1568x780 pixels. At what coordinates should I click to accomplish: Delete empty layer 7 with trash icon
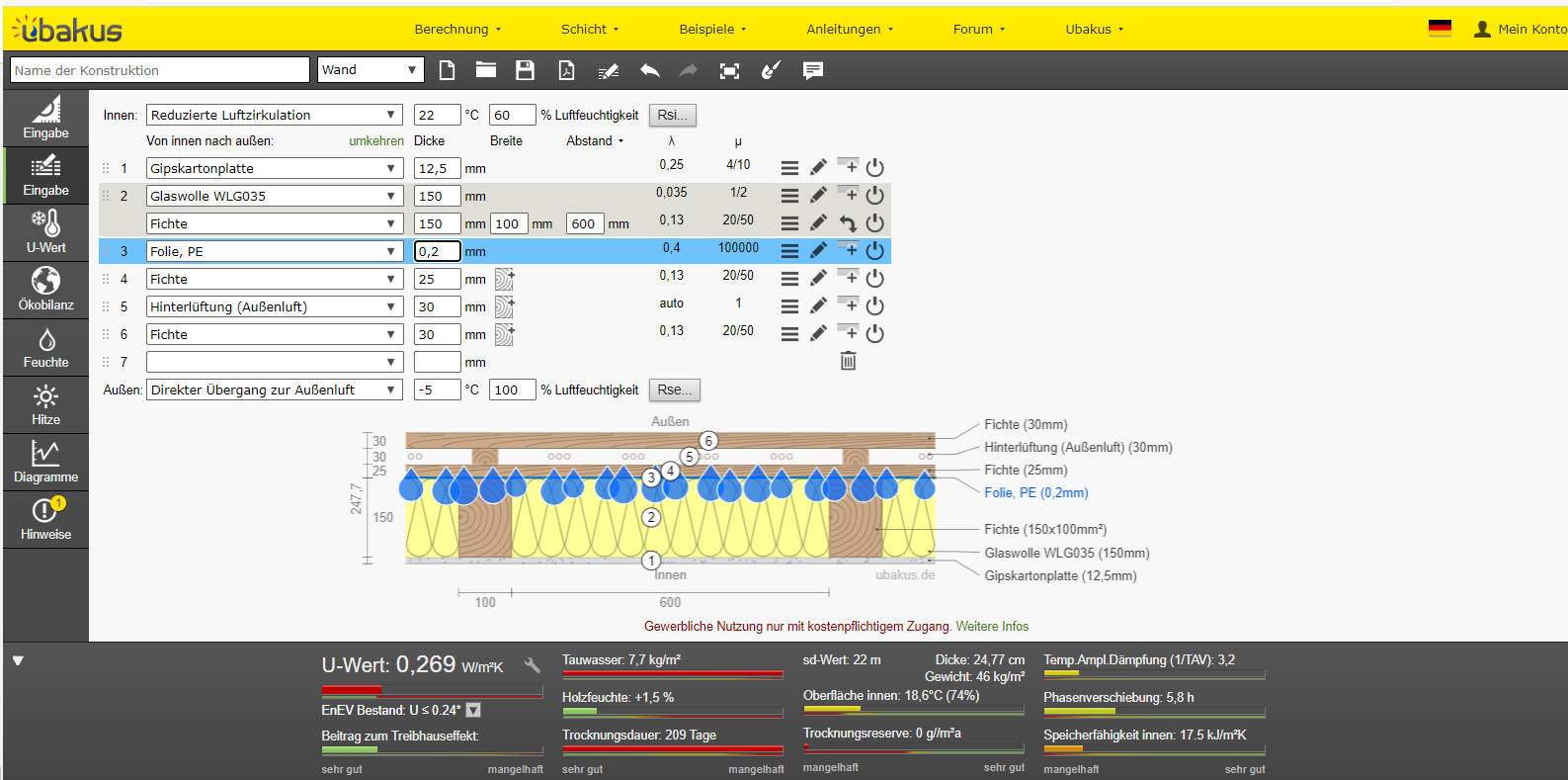click(x=848, y=361)
